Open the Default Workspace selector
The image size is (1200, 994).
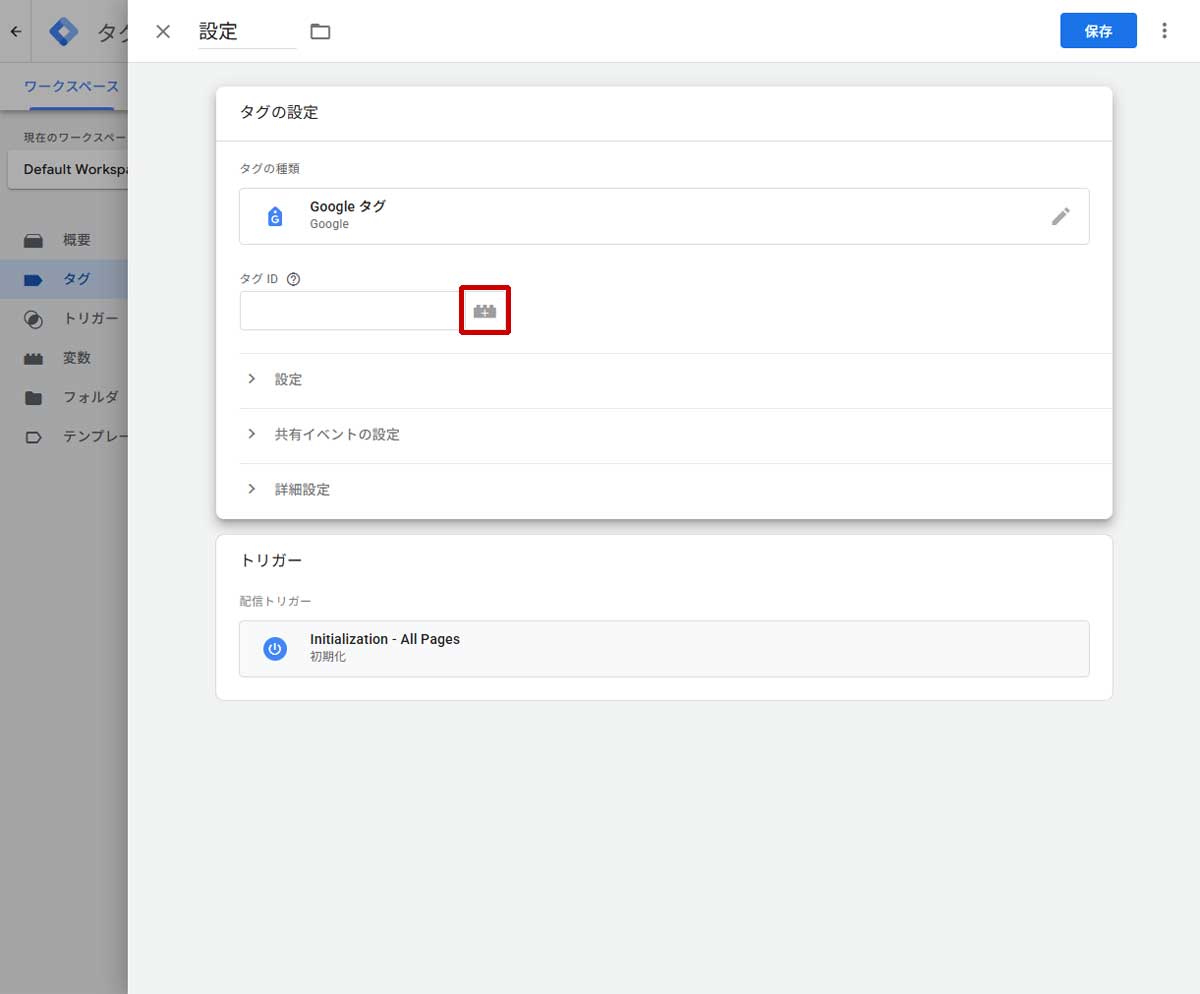pyautogui.click(x=68, y=169)
